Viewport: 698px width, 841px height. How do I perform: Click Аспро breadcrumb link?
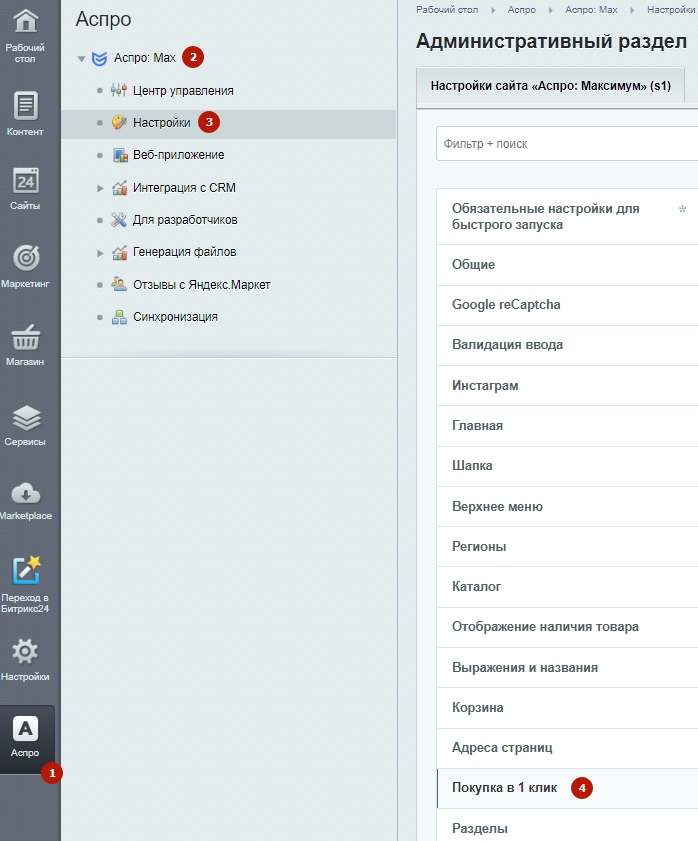click(521, 10)
